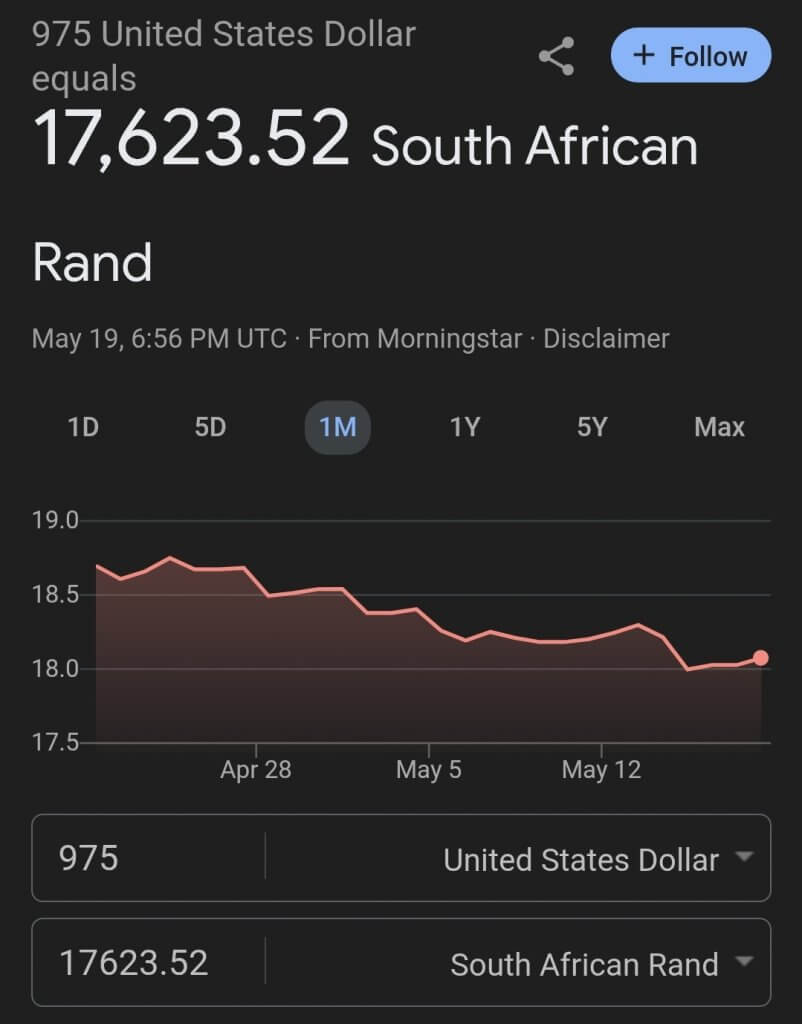
Task: Click the From Morningstar source text
Action: [x=414, y=339]
